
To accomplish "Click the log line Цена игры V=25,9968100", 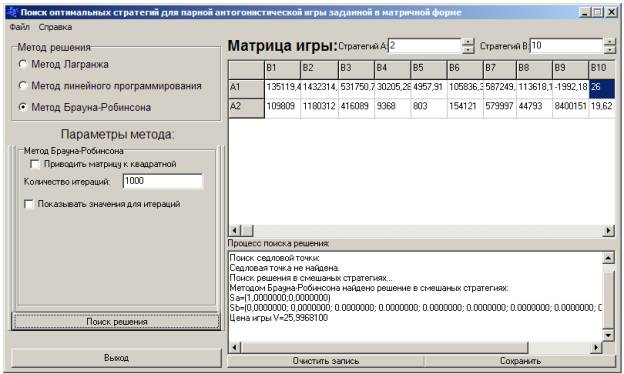I will tap(279, 318).
